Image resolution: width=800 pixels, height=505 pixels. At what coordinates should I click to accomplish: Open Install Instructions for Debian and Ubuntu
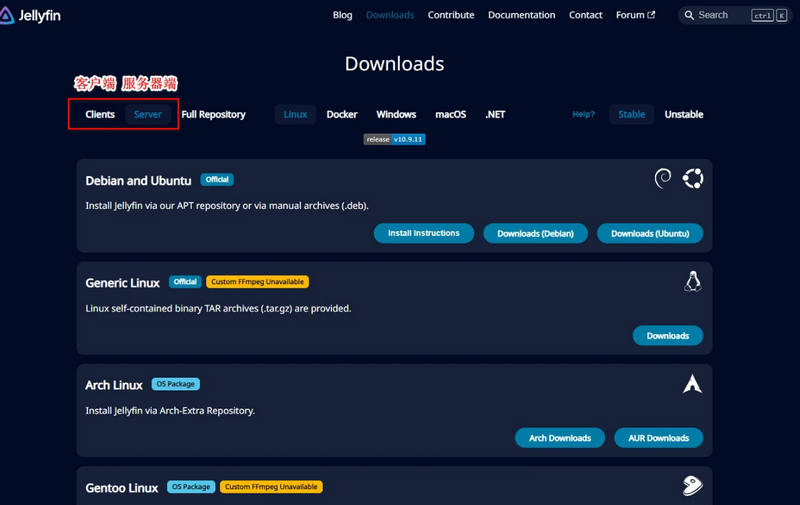[423, 233]
